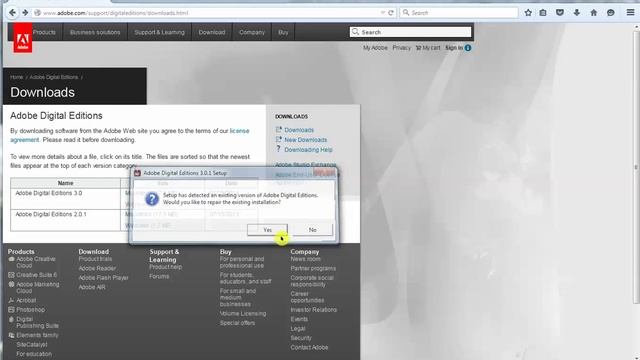The image size is (640, 360).
Task: Click No in the Setup dialog
Action: [312, 230]
